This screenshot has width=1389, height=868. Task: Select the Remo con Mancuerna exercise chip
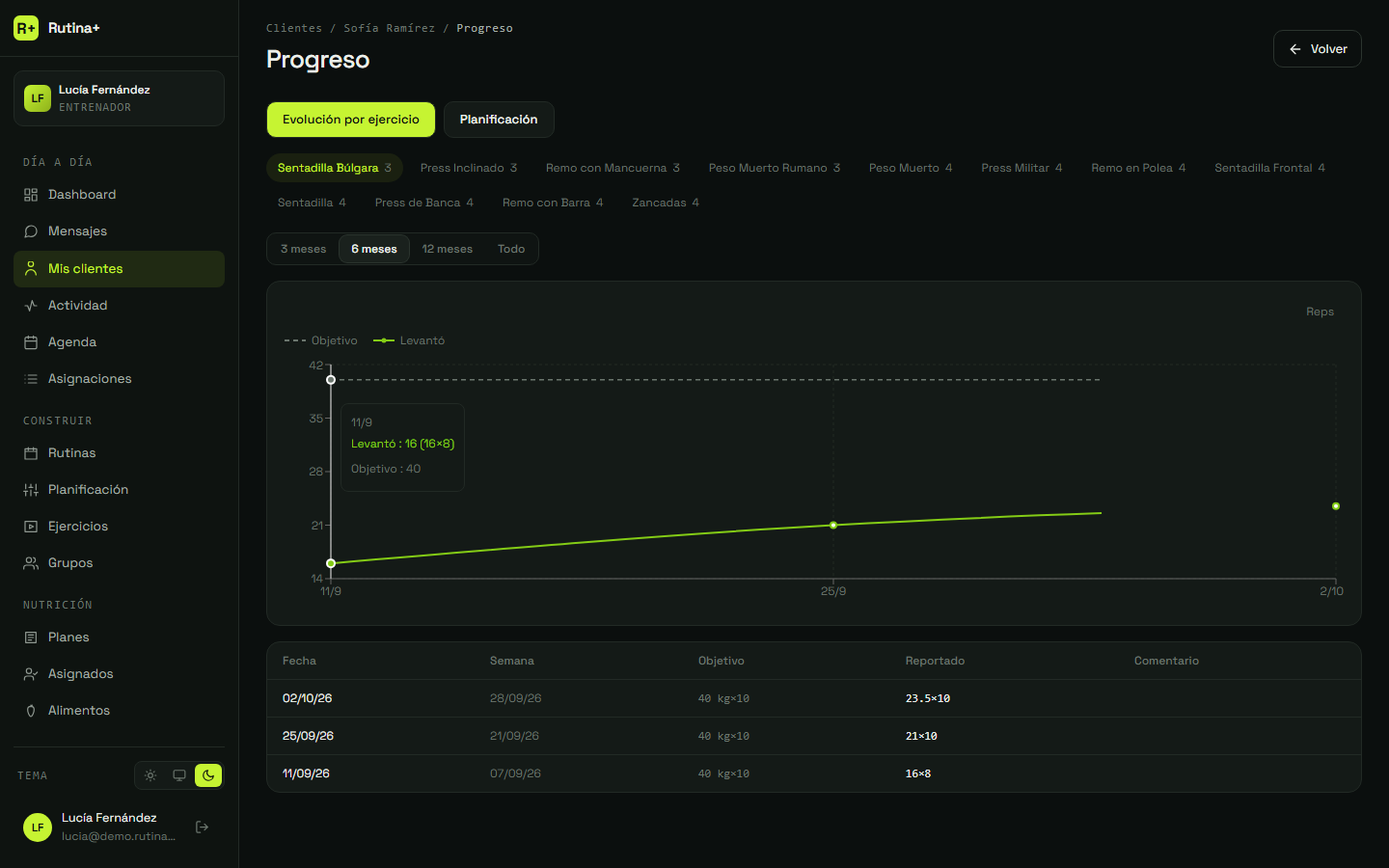coord(613,168)
